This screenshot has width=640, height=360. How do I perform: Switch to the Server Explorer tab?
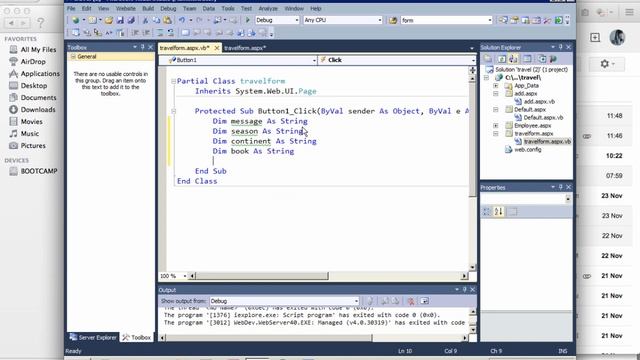(93, 338)
